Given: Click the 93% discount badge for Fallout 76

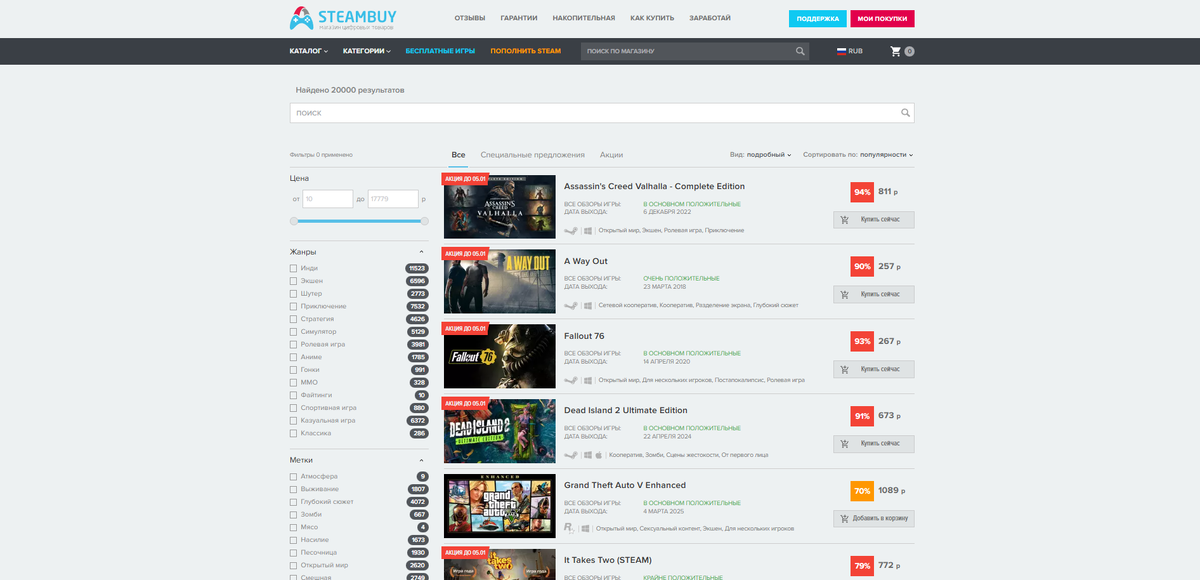Looking at the screenshot, I should coord(862,342).
